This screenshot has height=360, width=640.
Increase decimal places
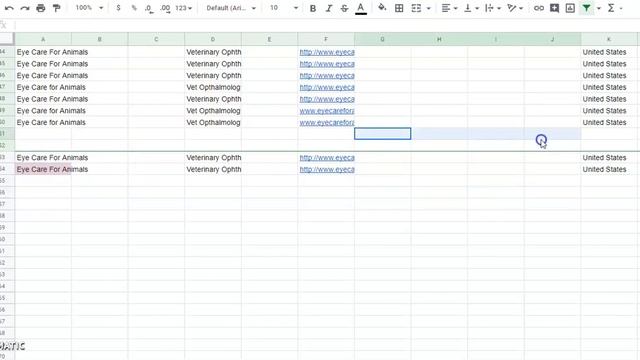(165, 8)
